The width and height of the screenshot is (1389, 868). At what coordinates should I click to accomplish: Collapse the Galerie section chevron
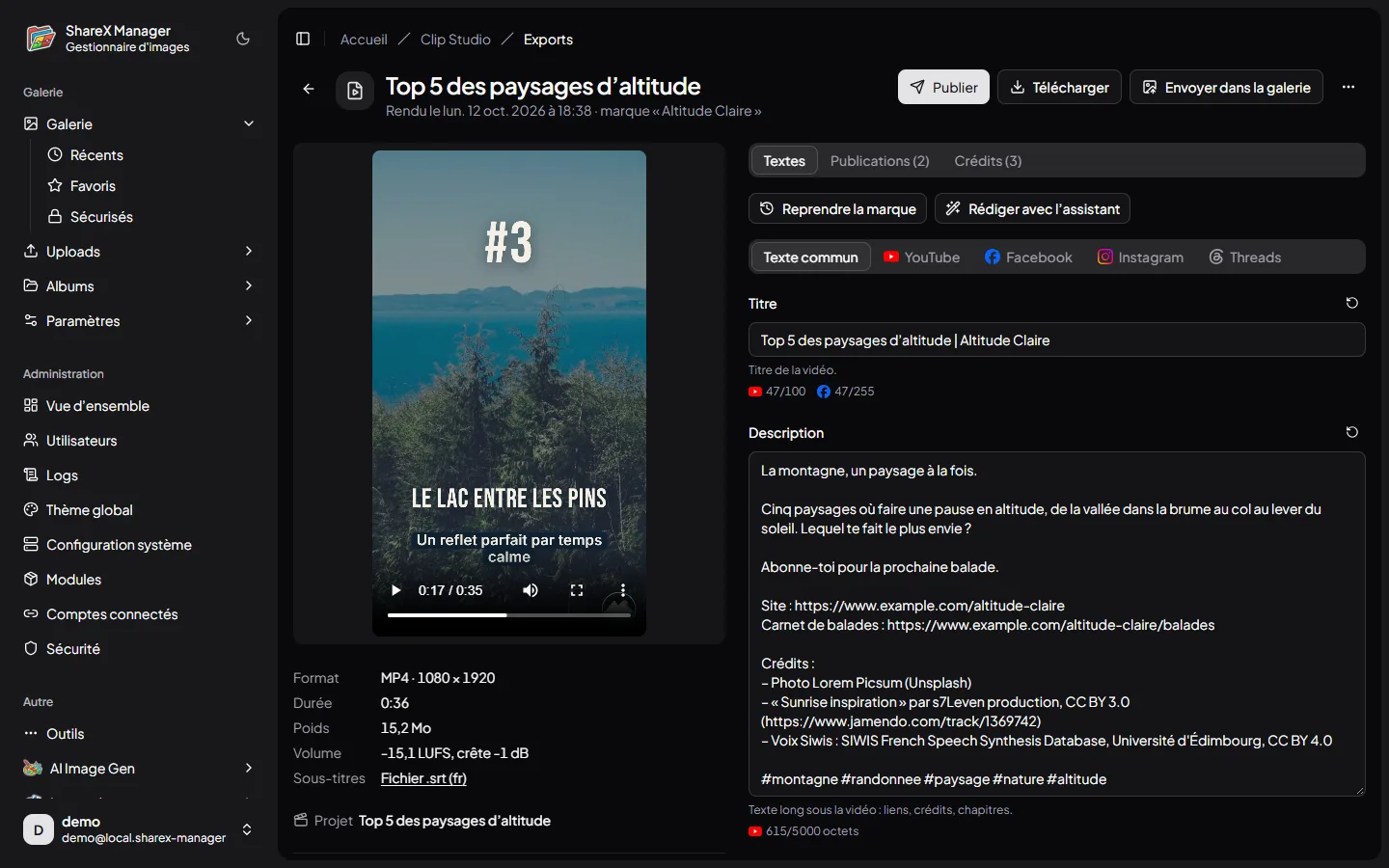(x=249, y=123)
